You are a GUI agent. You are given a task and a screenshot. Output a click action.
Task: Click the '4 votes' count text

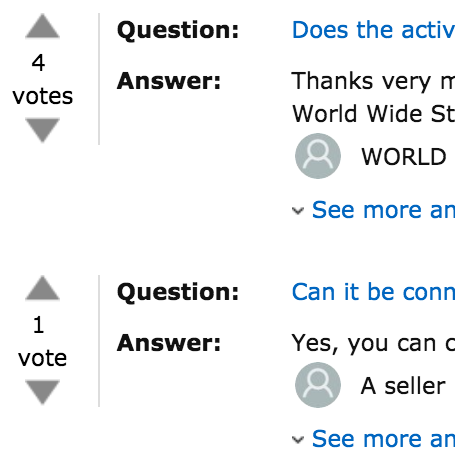(42, 80)
